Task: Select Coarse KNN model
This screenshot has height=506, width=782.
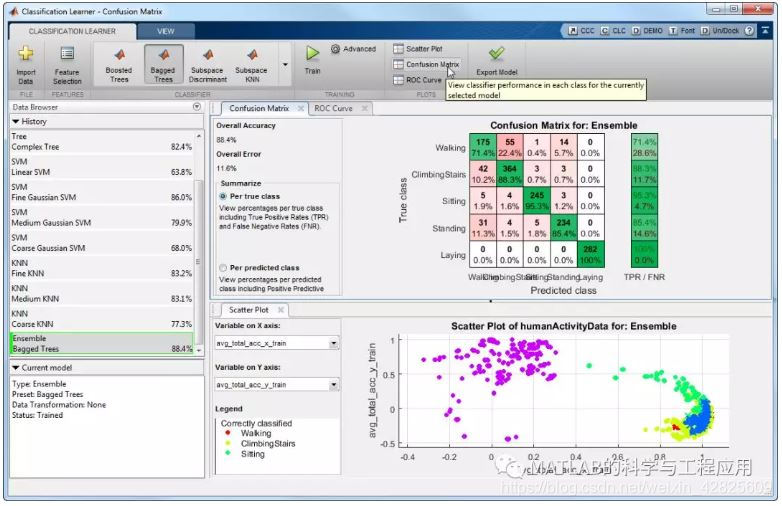Action: tap(102, 319)
